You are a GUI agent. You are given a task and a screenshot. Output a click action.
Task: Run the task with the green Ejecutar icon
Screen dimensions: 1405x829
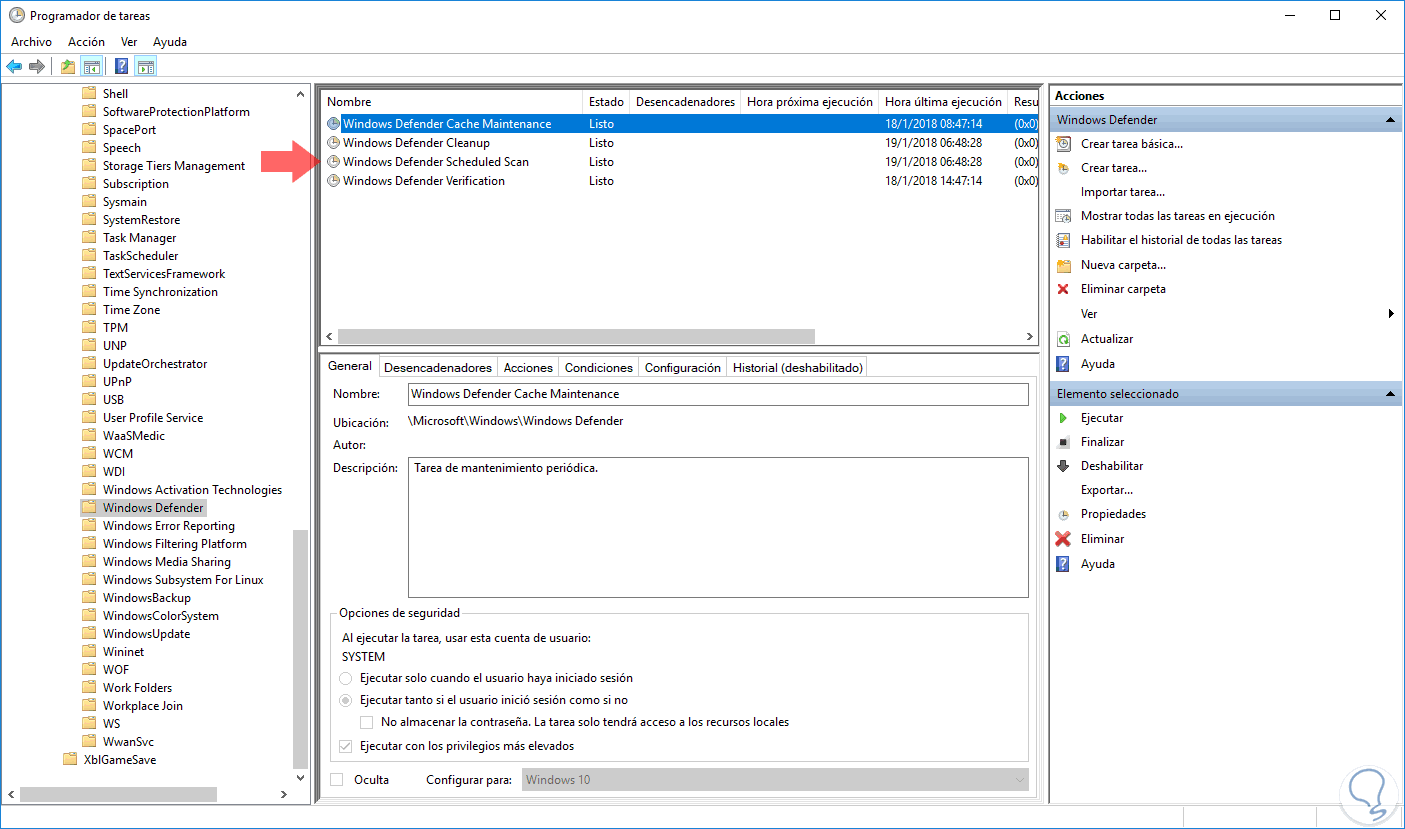(1063, 418)
